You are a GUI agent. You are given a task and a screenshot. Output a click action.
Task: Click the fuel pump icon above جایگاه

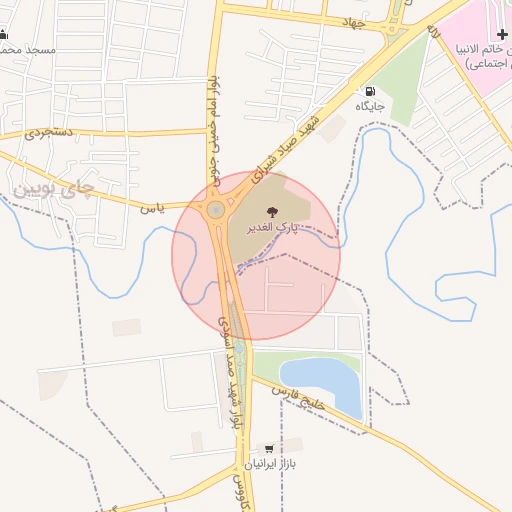[370, 91]
